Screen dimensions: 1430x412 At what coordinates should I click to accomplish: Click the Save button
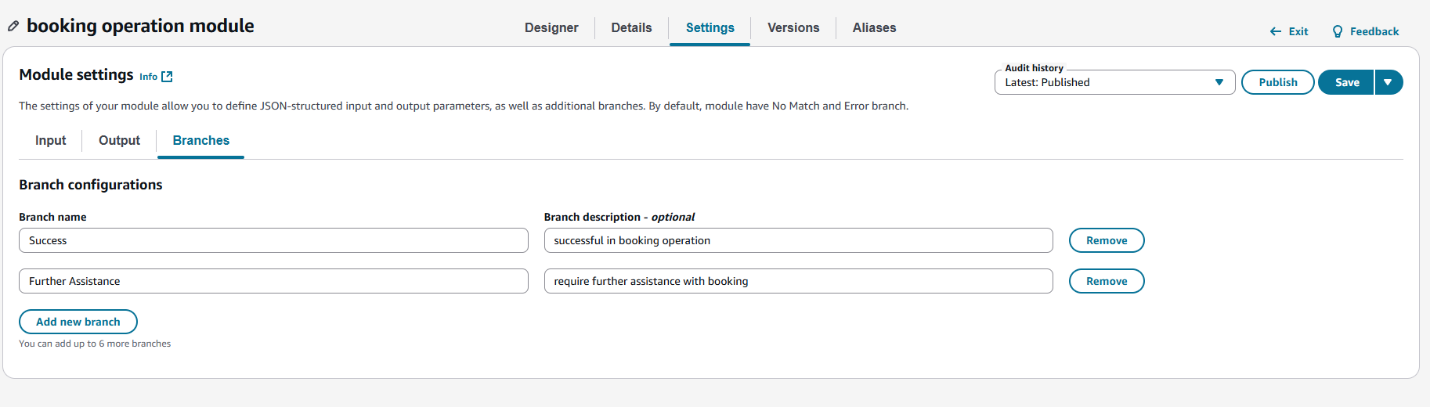[1346, 82]
